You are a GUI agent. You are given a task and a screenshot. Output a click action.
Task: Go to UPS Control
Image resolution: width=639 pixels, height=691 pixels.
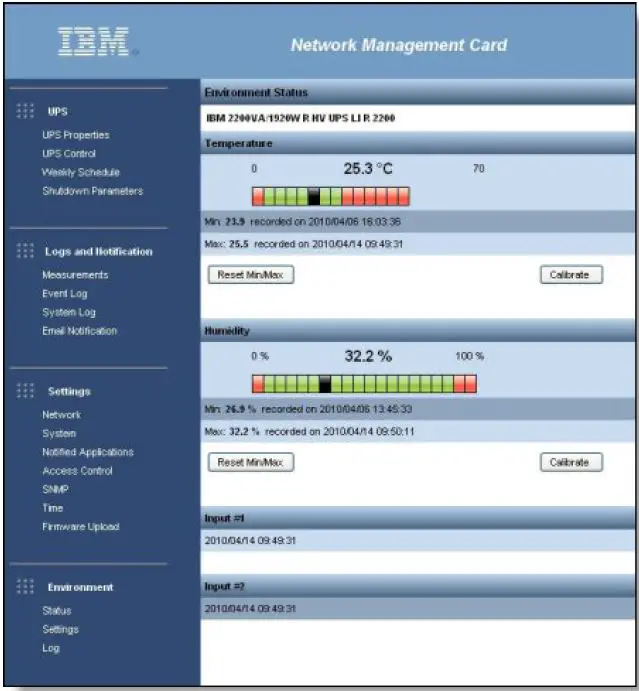(69, 154)
